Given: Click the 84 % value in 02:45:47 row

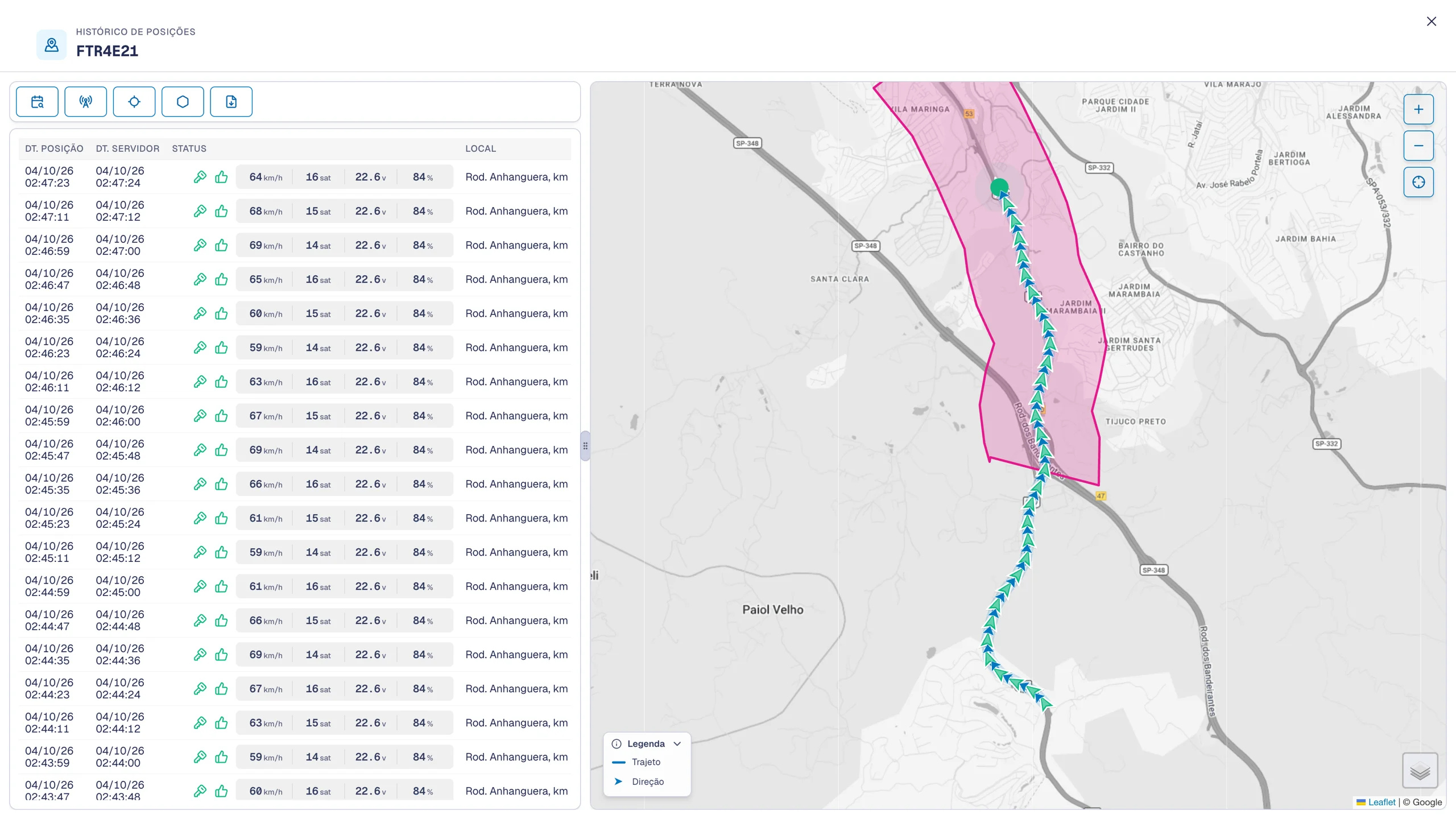Looking at the screenshot, I should [423, 450].
